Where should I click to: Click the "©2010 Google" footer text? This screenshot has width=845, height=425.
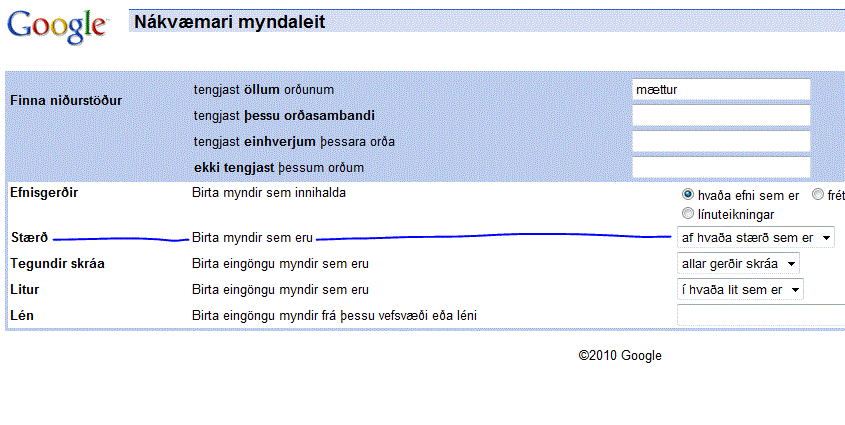tap(619, 355)
